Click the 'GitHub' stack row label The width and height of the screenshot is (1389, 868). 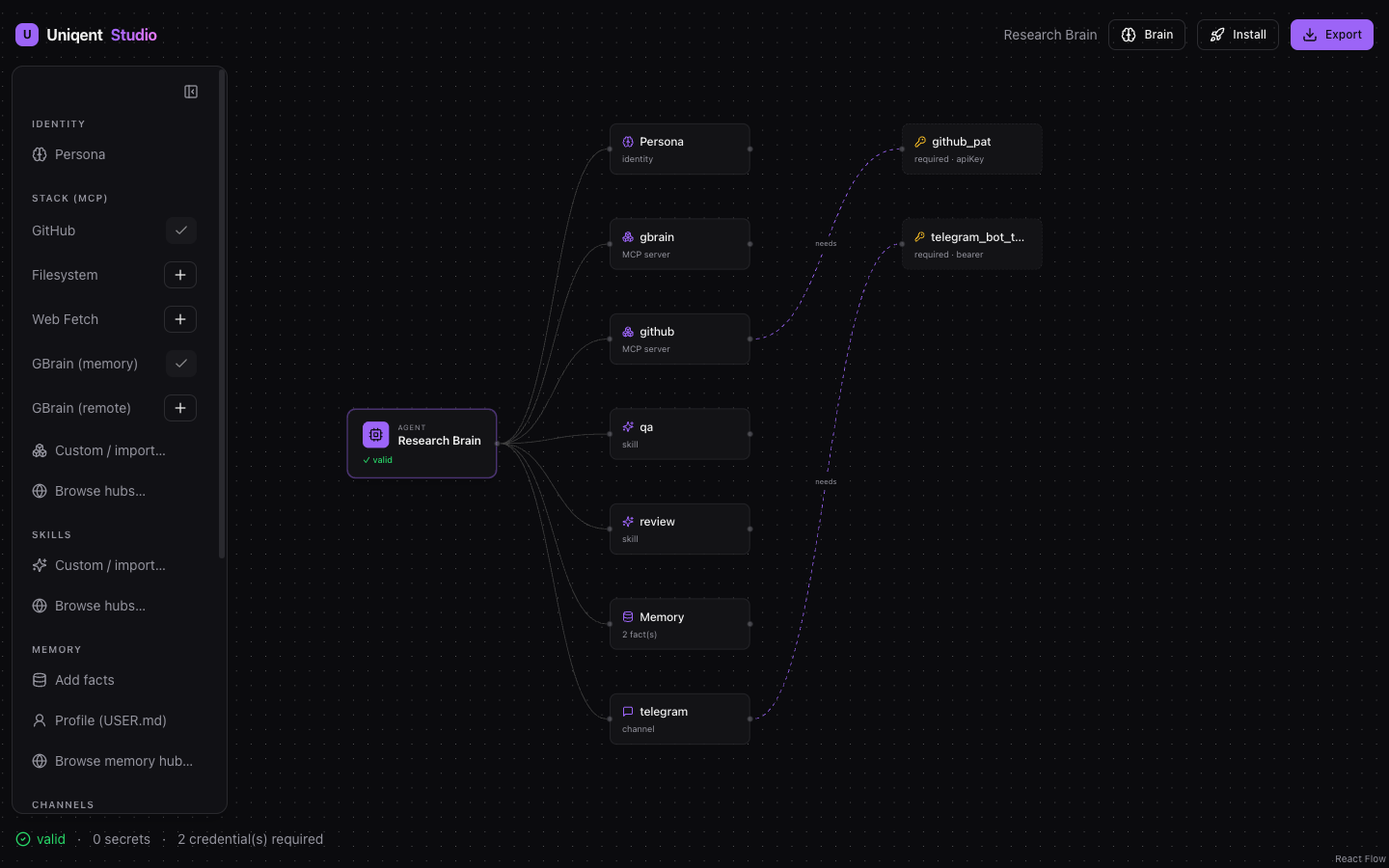(53, 231)
